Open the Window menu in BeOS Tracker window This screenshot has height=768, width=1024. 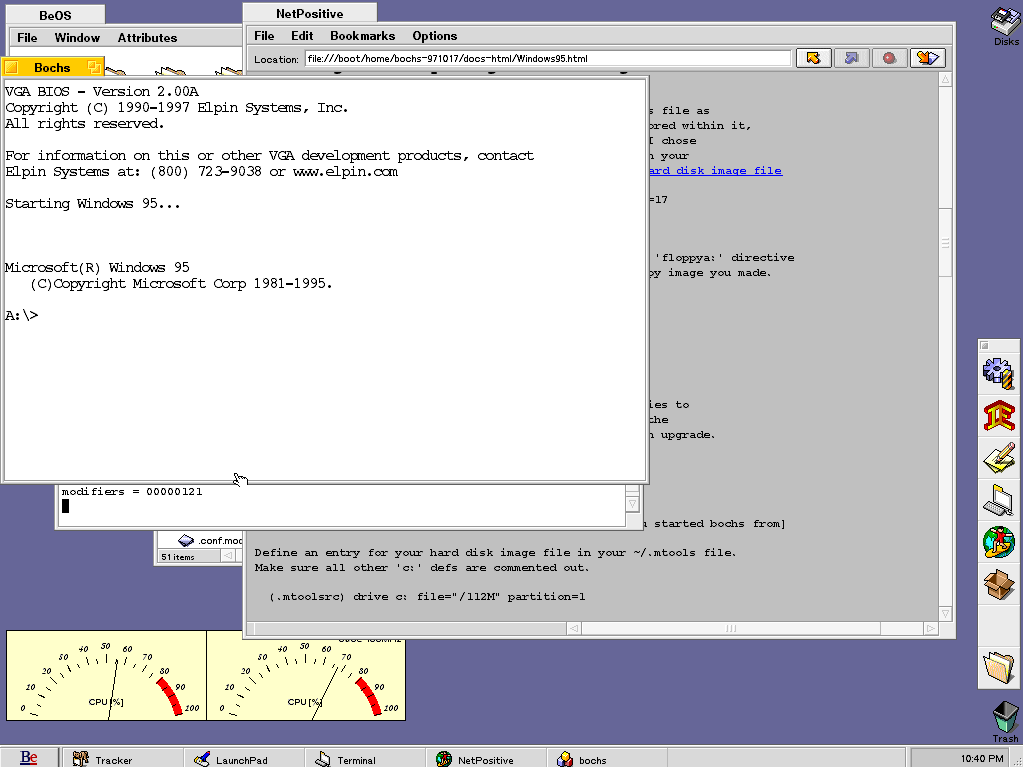click(x=77, y=38)
